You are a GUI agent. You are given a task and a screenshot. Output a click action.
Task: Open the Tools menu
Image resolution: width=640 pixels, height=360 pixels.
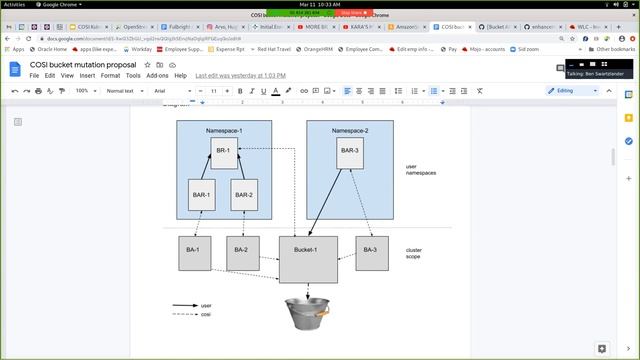tap(133, 76)
